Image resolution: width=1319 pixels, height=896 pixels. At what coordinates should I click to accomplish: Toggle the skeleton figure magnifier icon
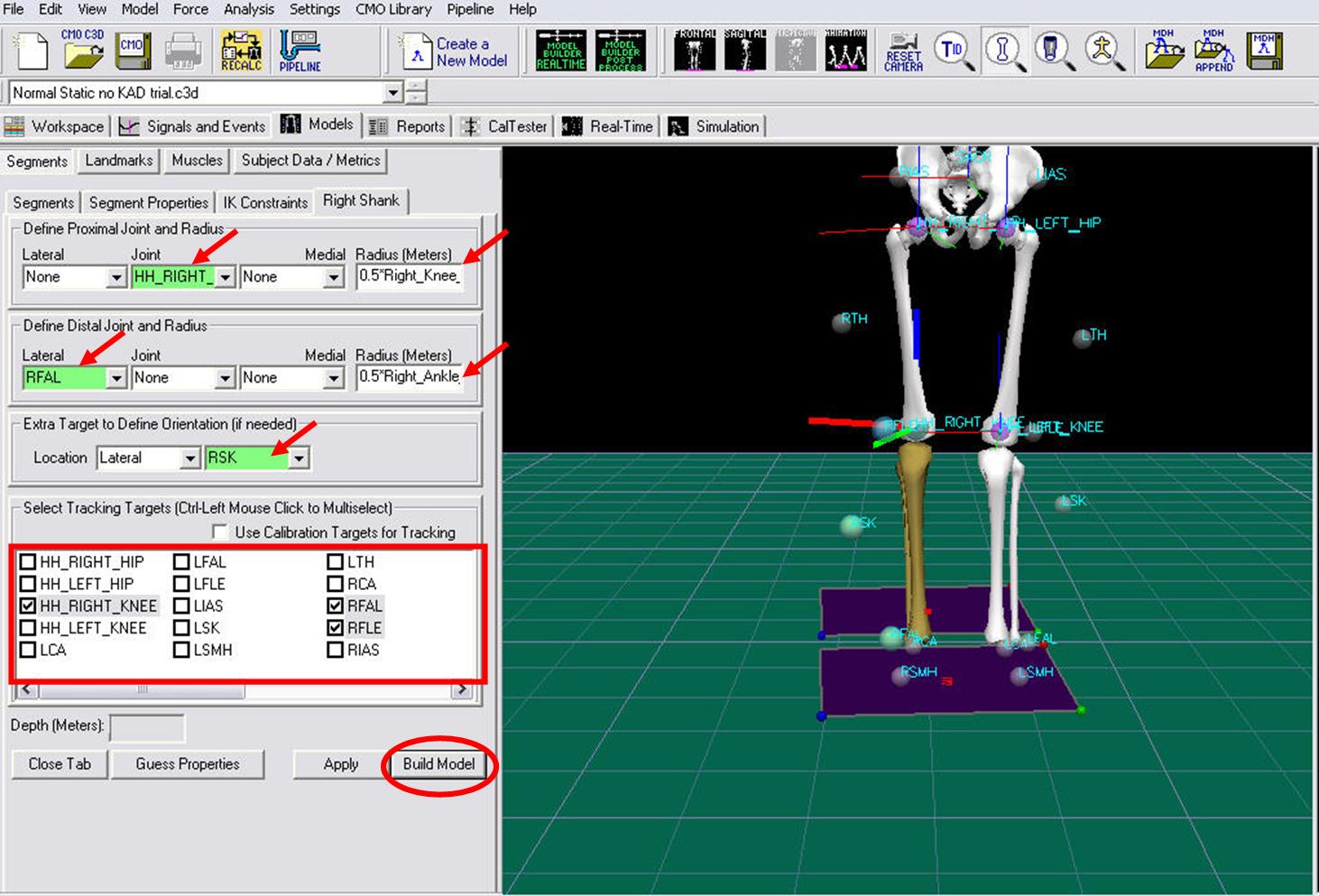[x=1104, y=51]
